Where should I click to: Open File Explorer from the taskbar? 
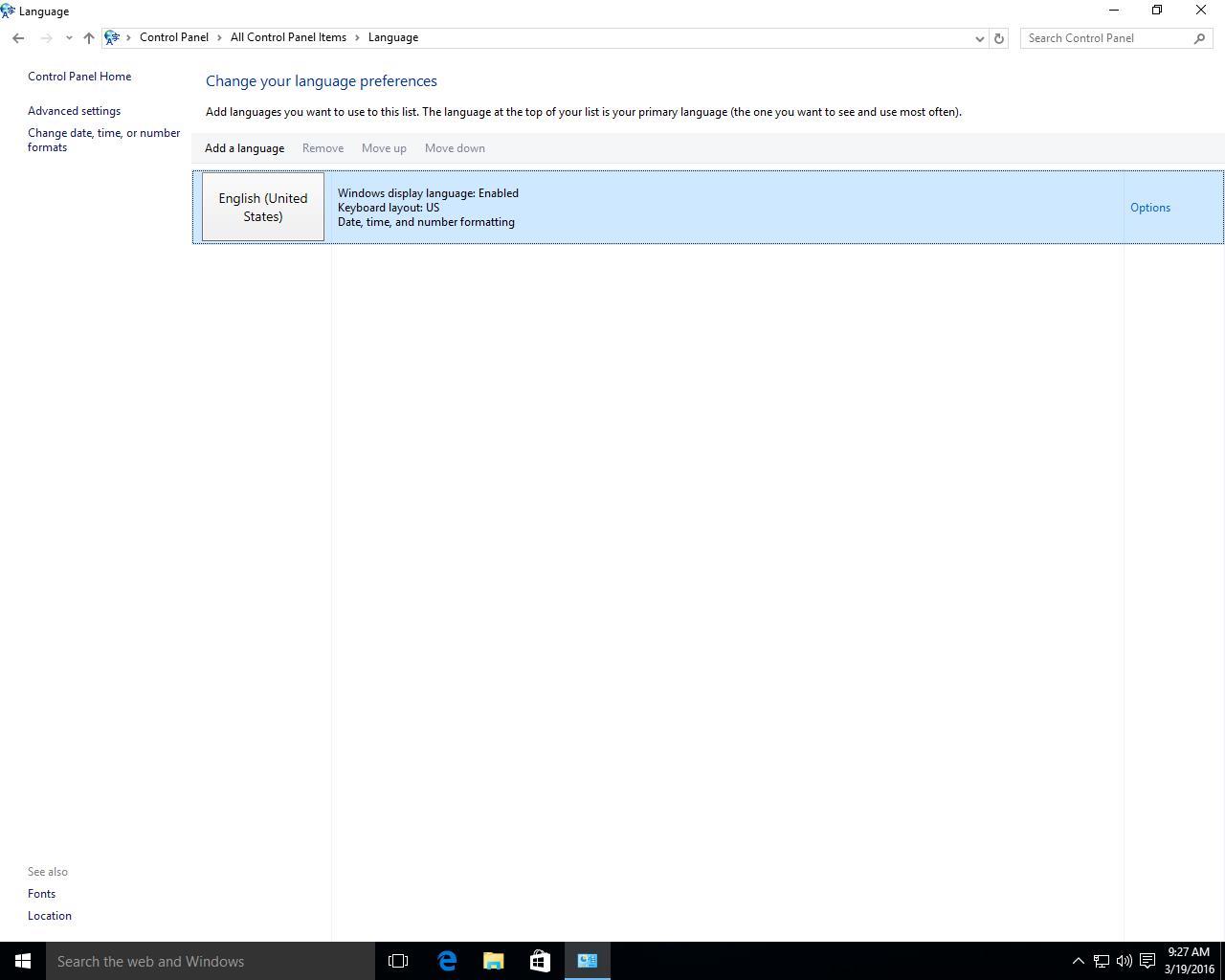(493, 961)
